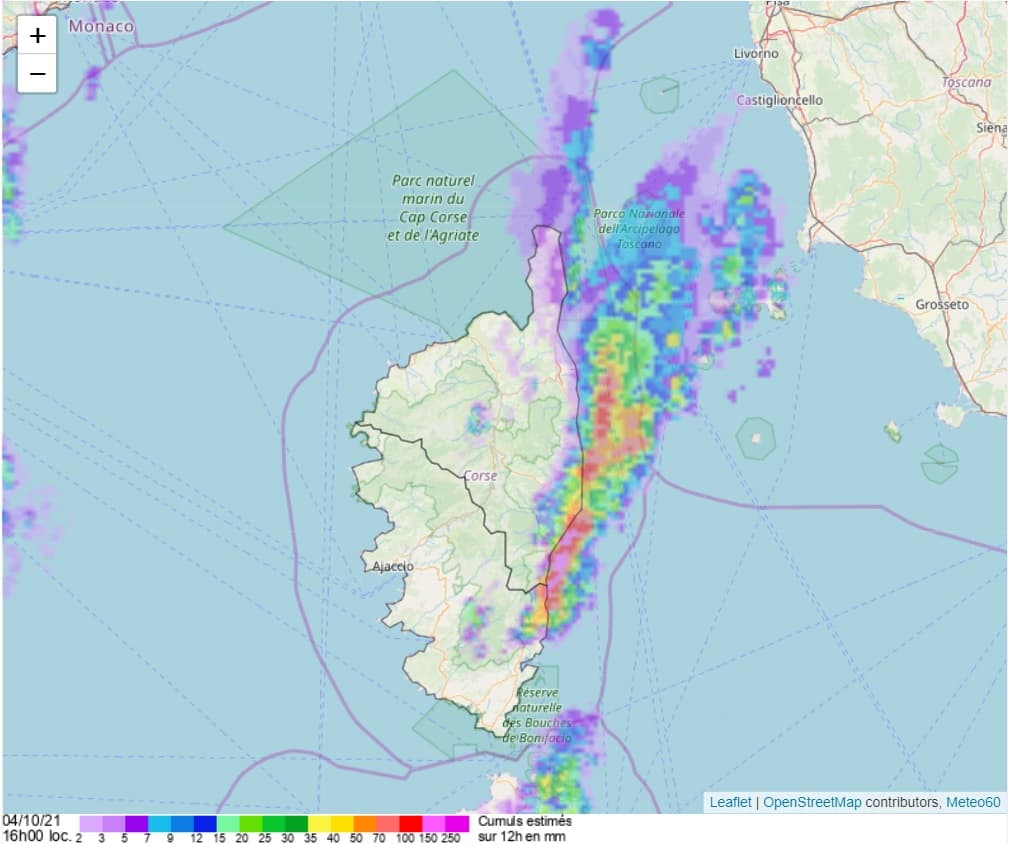1010x844 pixels.
Task: Open the OpenStreetMap attribution link
Action: pyautogui.click(x=812, y=802)
